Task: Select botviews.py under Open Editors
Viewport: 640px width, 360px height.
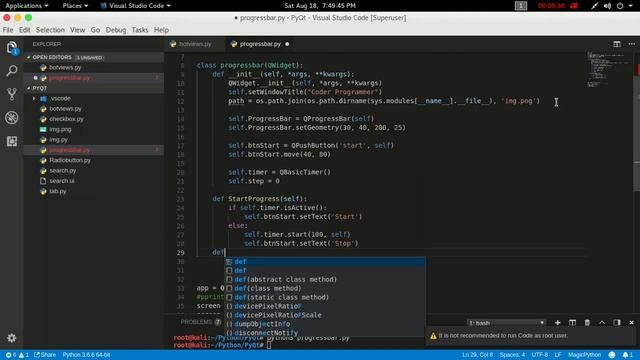Action: tap(65, 68)
